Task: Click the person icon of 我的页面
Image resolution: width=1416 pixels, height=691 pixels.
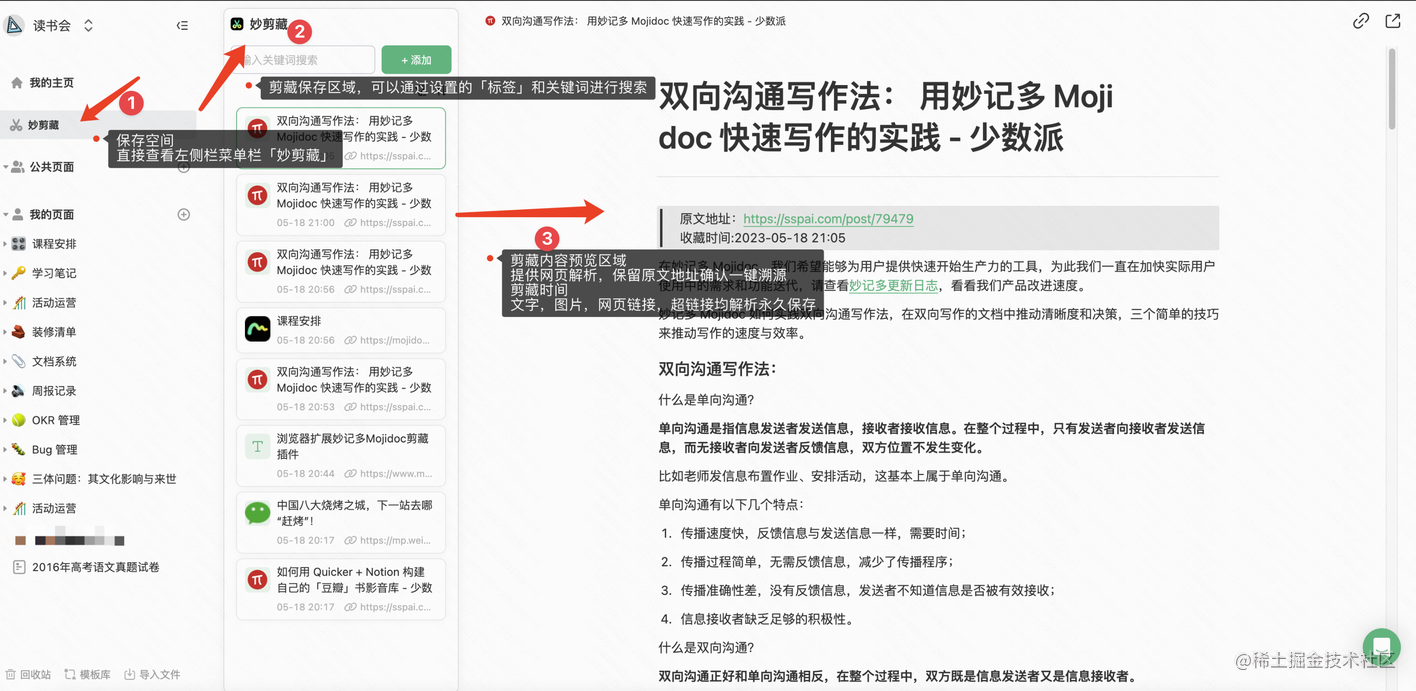Action: 18,214
